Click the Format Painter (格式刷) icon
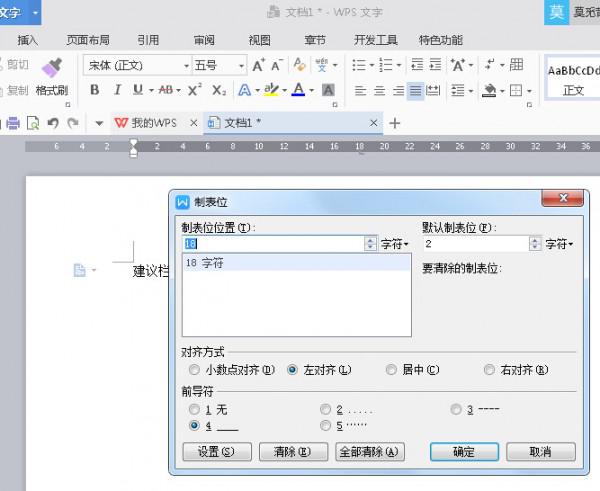 (x=51, y=68)
